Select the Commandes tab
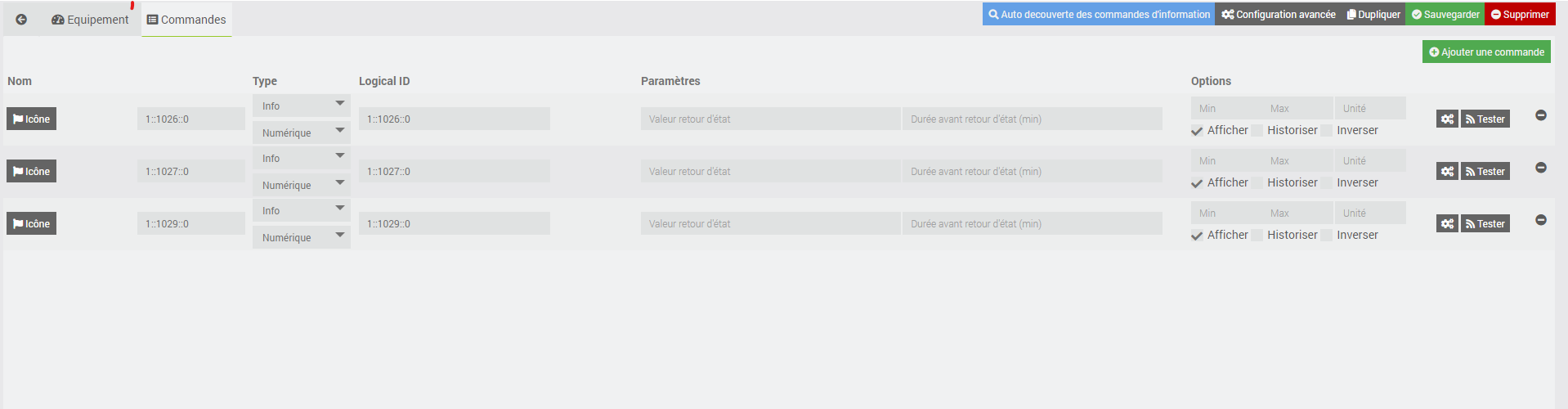1568x409 pixels. [x=186, y=20]
